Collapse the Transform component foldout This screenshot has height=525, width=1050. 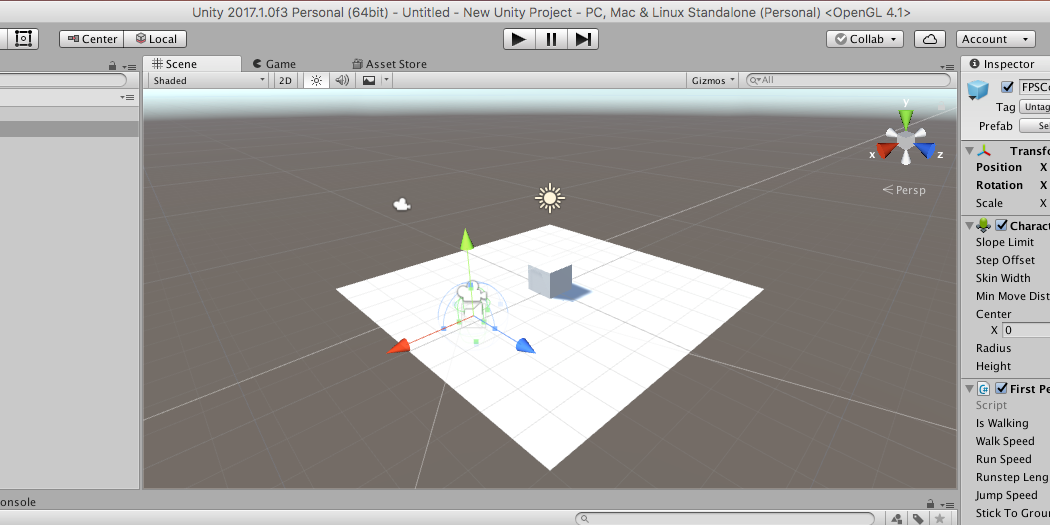[970, 151]
